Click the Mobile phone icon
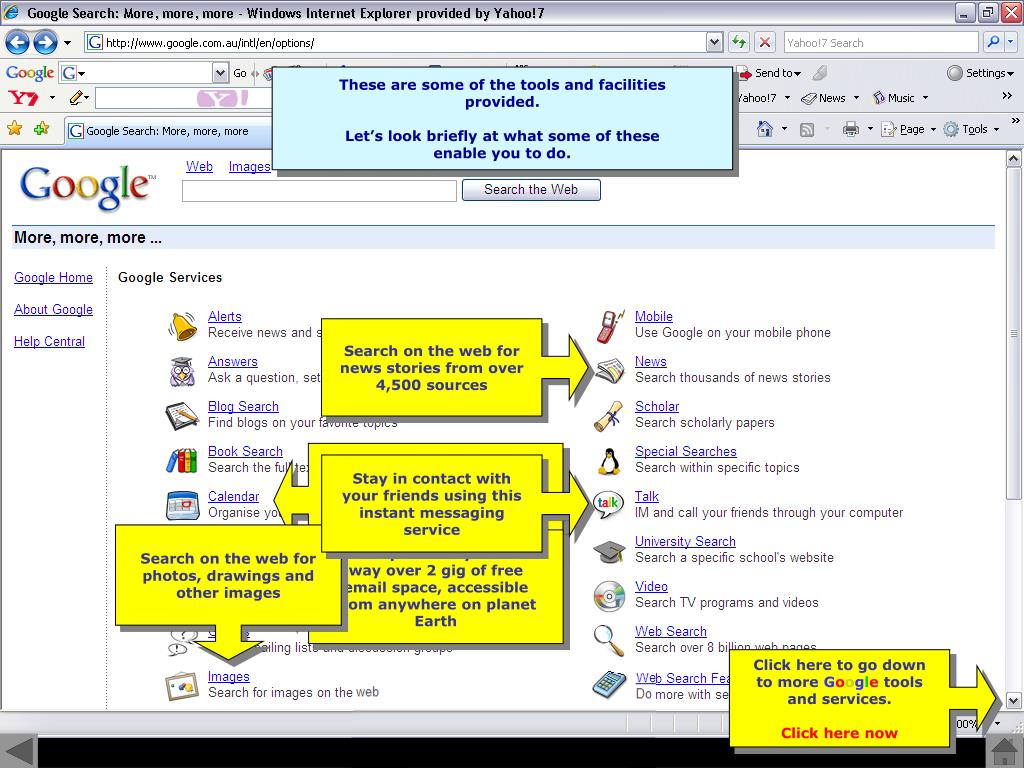The height and width of the screenshot is (768, 1024). coord(610,327)
